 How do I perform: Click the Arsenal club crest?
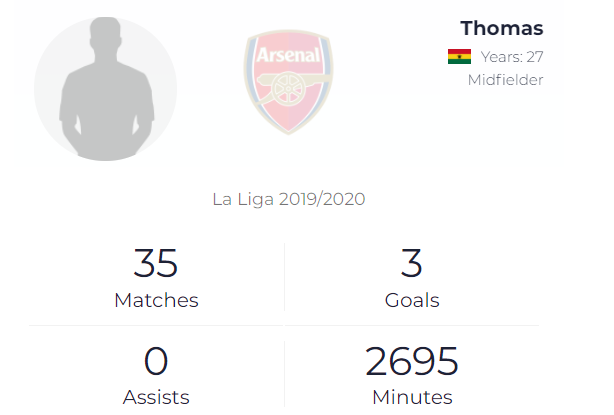(x=288, y=83)
